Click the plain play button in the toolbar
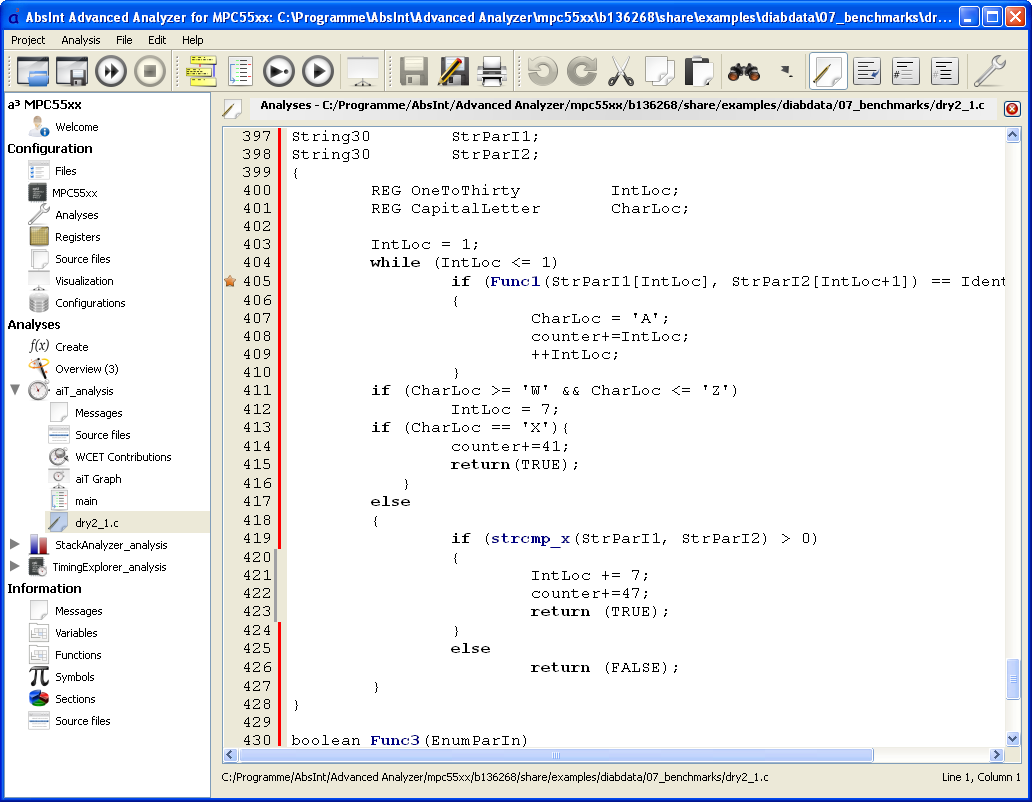 319,71
